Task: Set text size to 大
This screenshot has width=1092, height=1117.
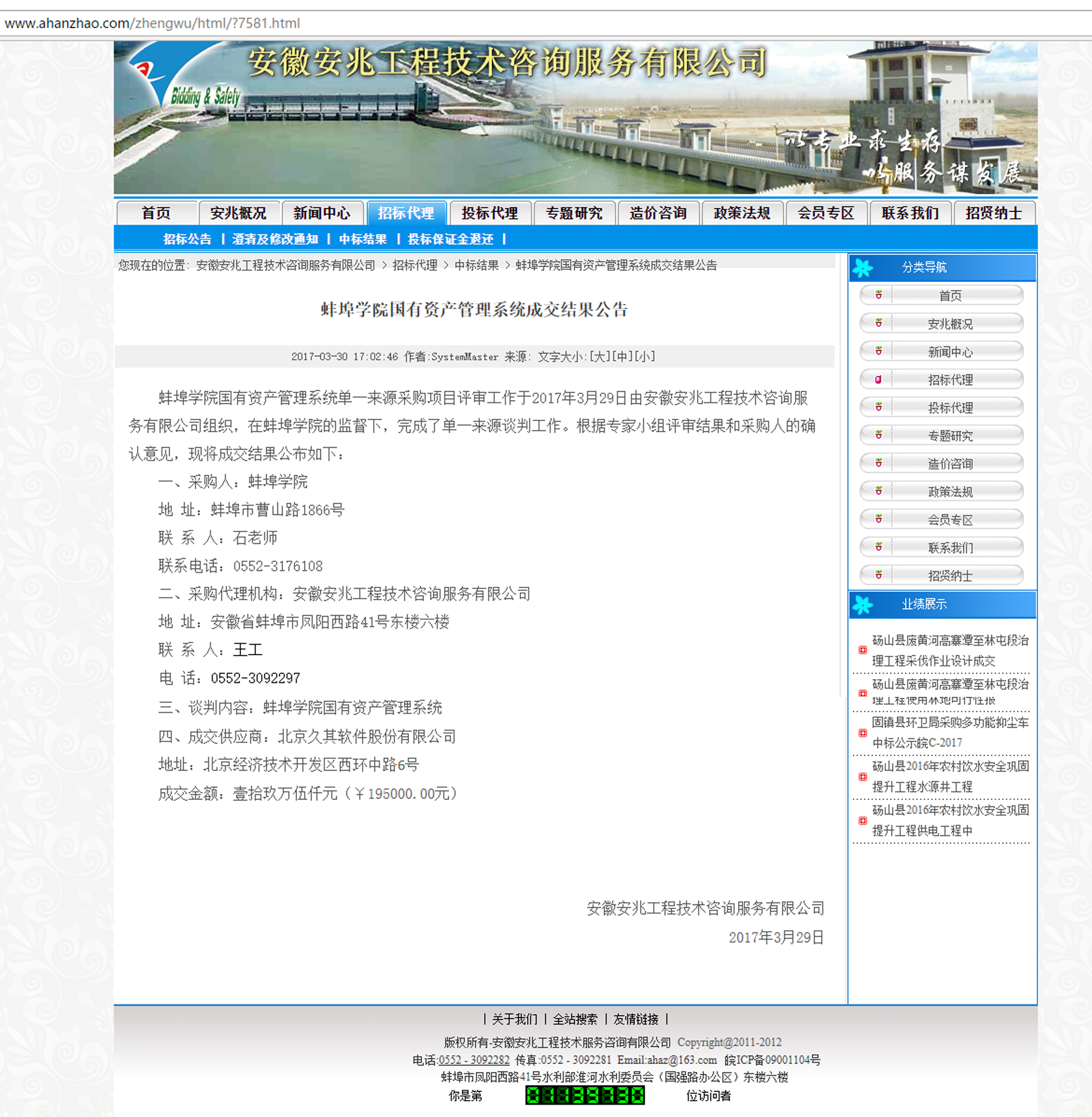Action: [600, 357]
